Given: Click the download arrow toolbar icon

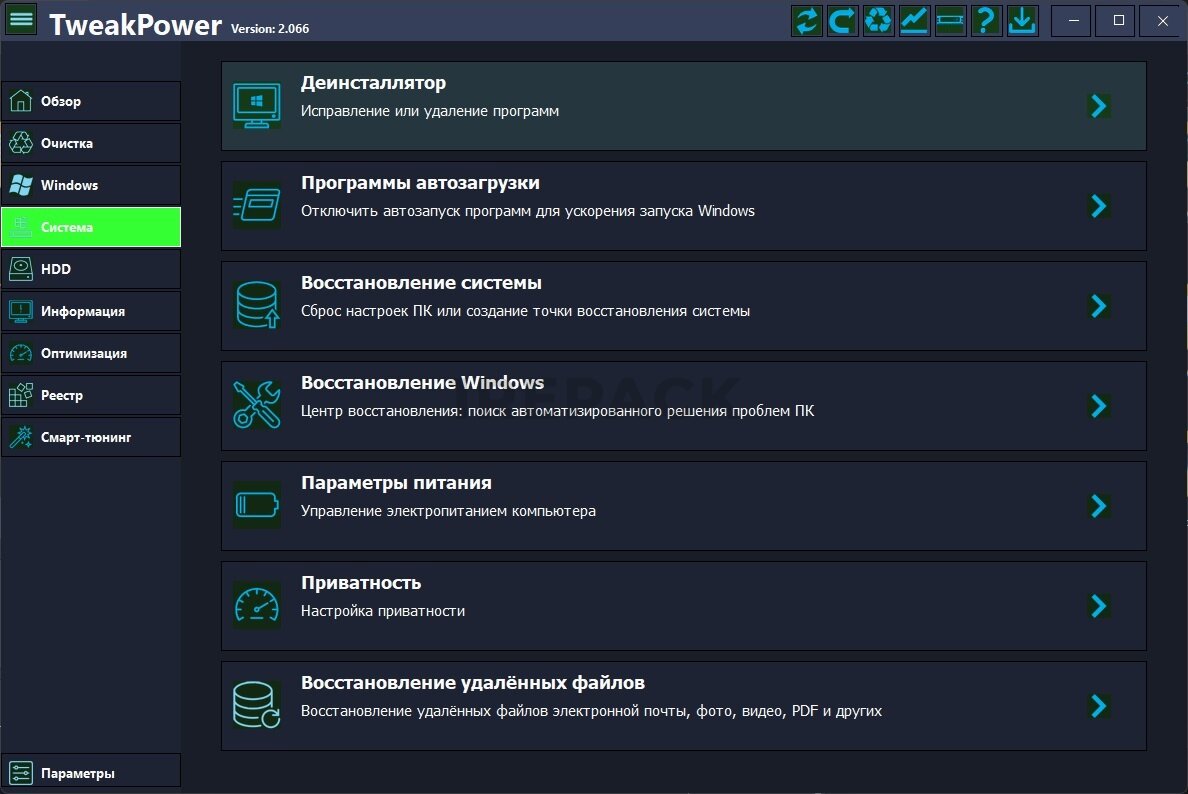Looking at the screenshot, I should [1022, 20].
